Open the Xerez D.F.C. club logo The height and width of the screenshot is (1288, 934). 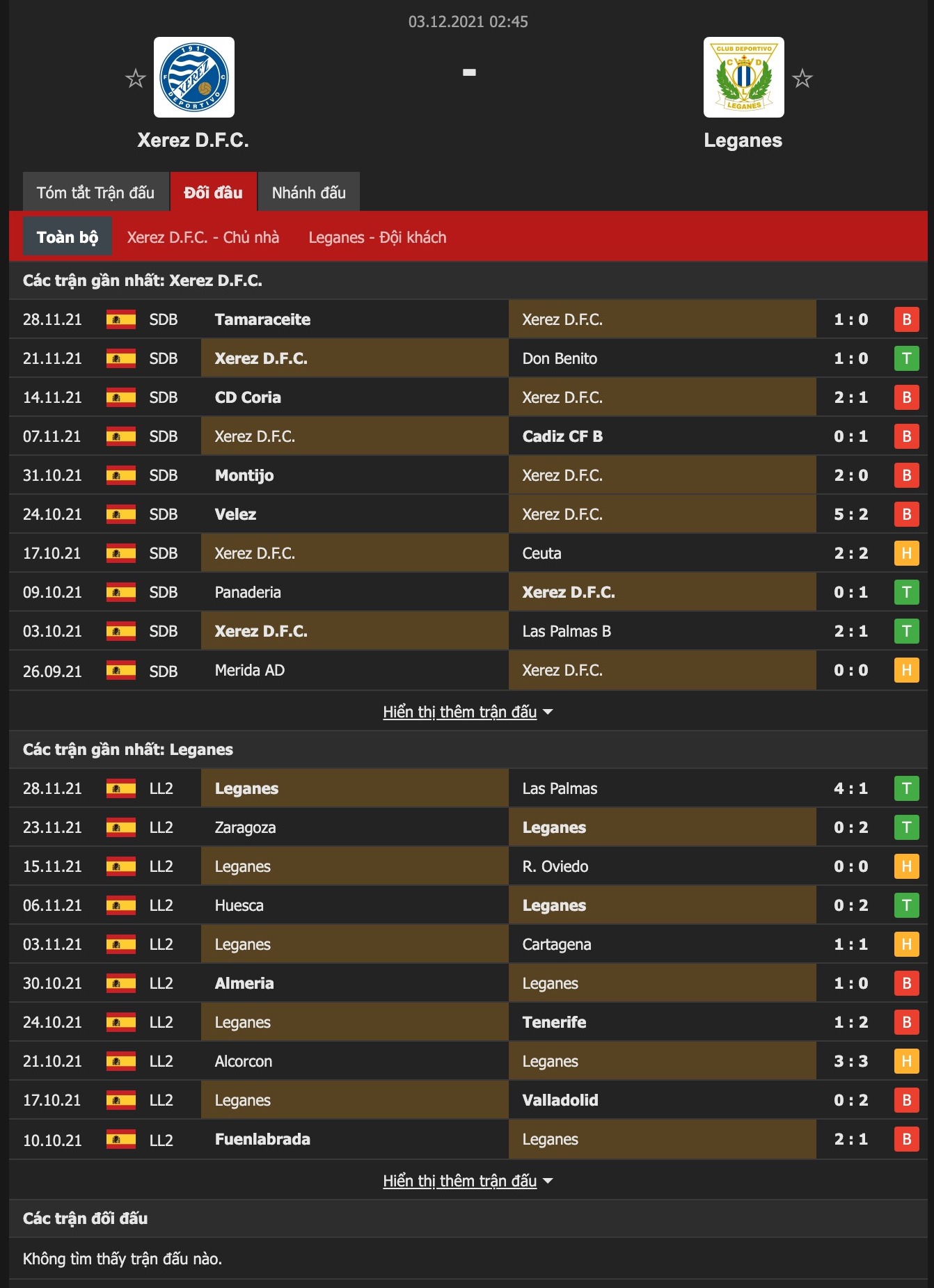coord(194,77)
